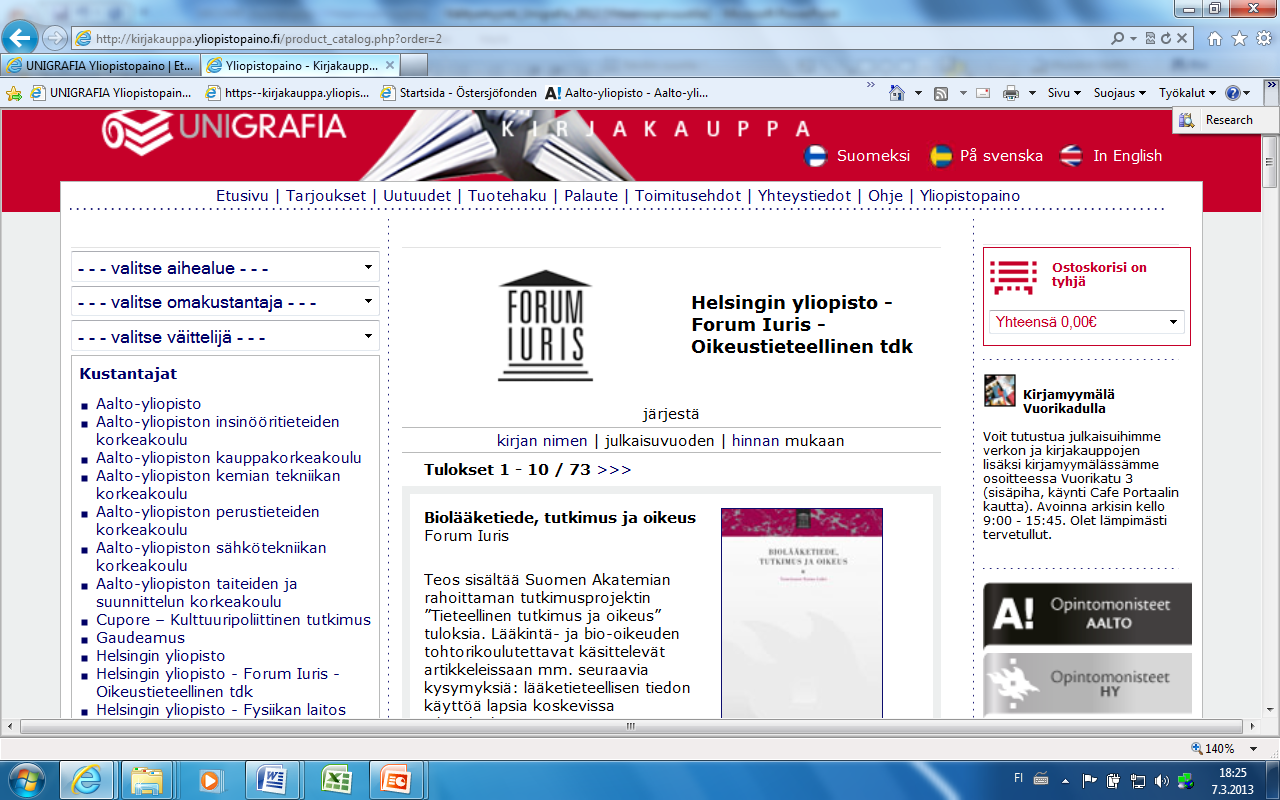
Task: Open the Startsida - Östersjöfonden favorite
Action: (x=458, y=93)
